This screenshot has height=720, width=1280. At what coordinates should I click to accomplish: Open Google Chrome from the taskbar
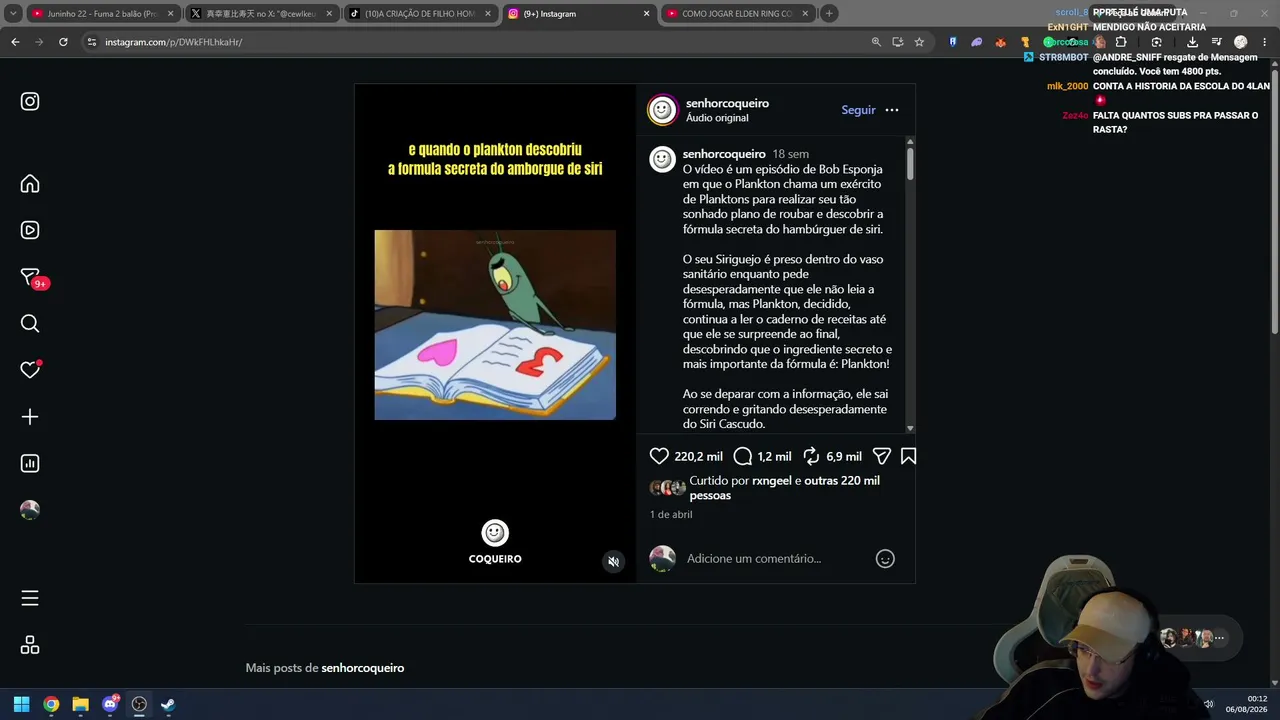[x=51, y=704]
